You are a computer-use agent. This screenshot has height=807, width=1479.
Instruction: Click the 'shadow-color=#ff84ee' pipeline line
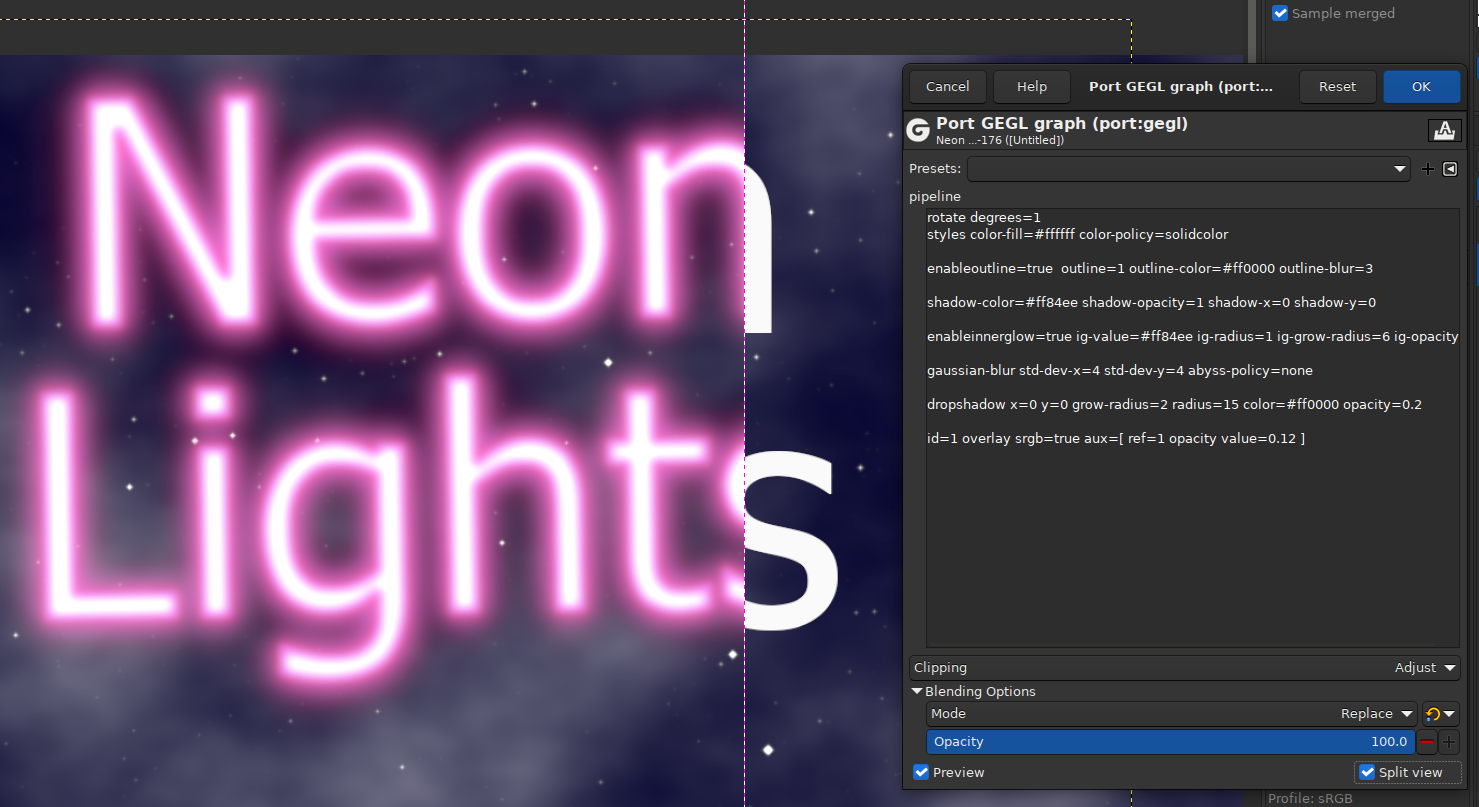click(x=1152, y=303)
